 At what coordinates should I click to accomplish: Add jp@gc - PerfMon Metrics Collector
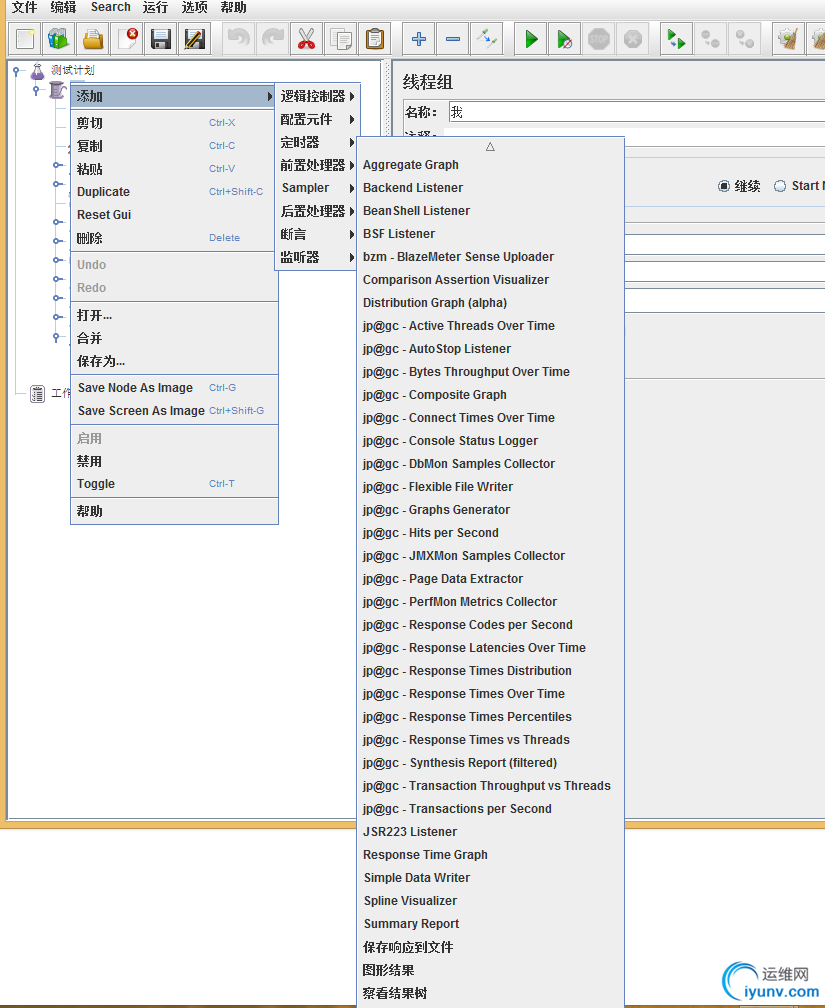click(490, 602)
